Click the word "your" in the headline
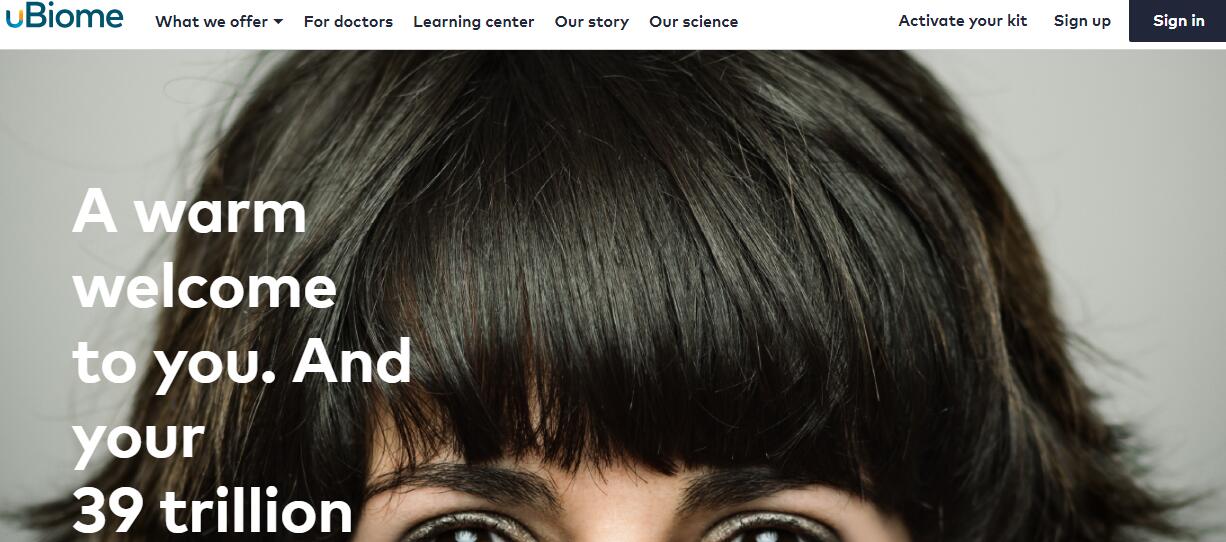The width and height of the screenshot is (1226, 542). 138,440
